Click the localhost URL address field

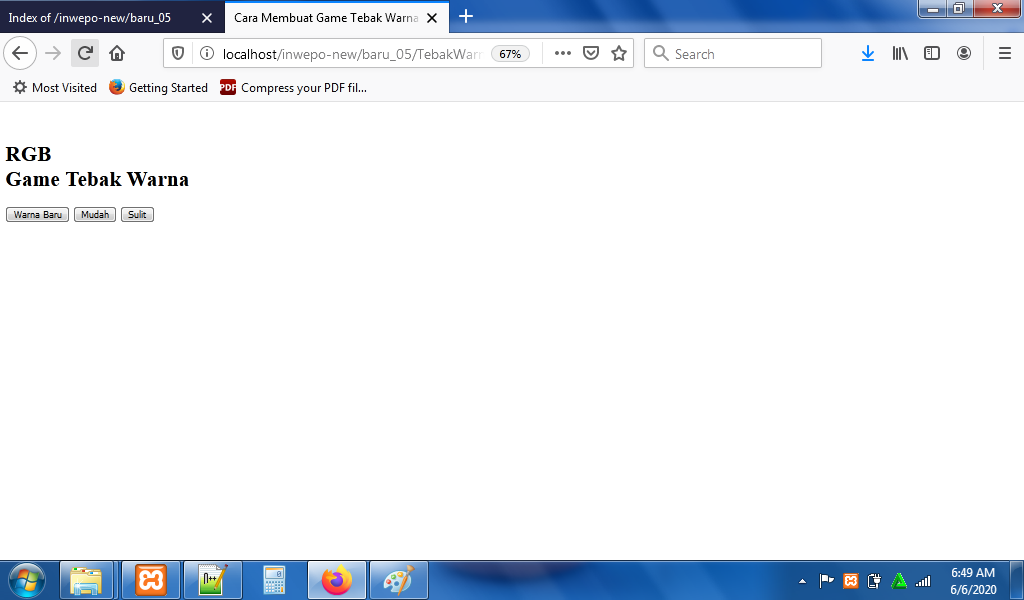tap(351, 54)
